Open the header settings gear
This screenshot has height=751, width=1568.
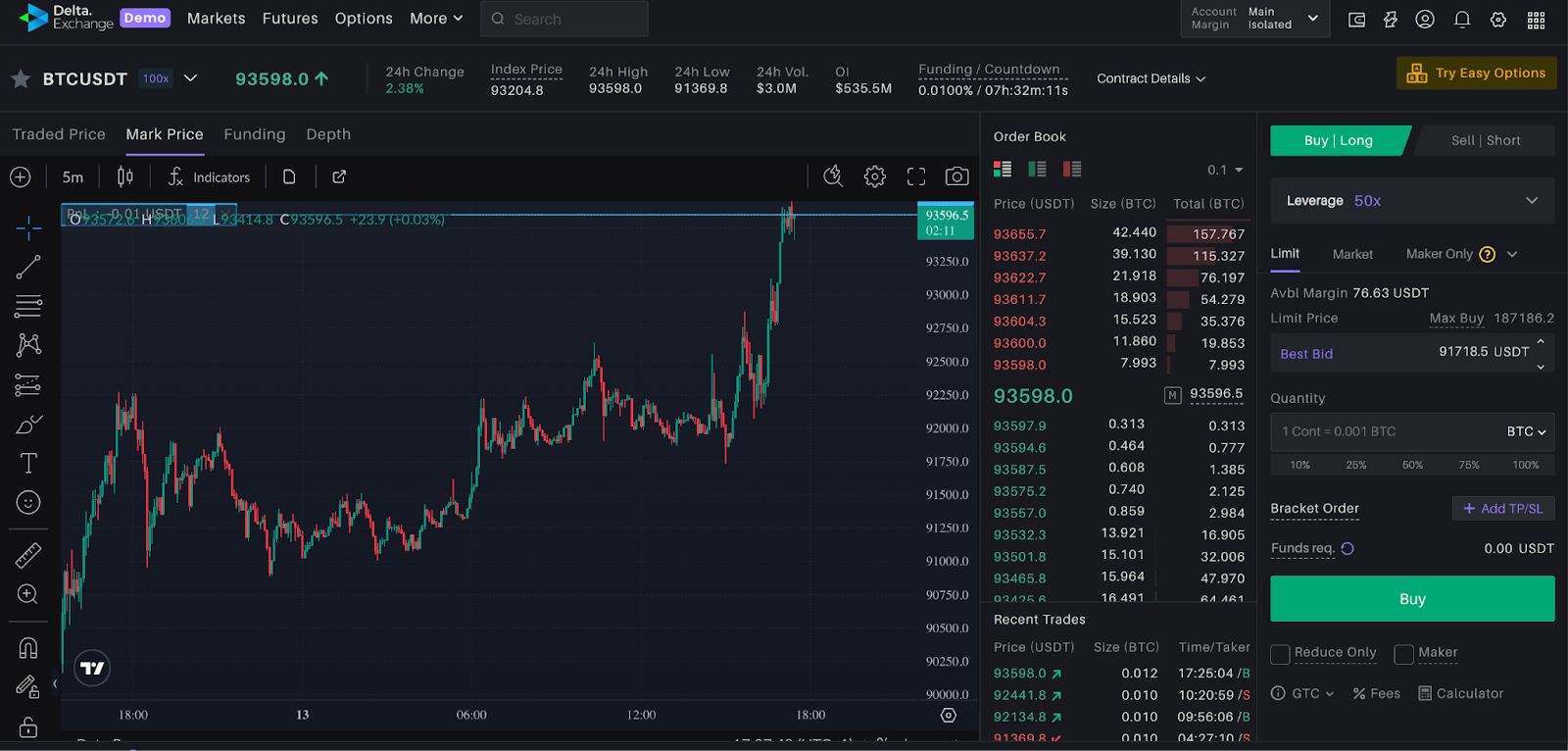click(1498, 20)
